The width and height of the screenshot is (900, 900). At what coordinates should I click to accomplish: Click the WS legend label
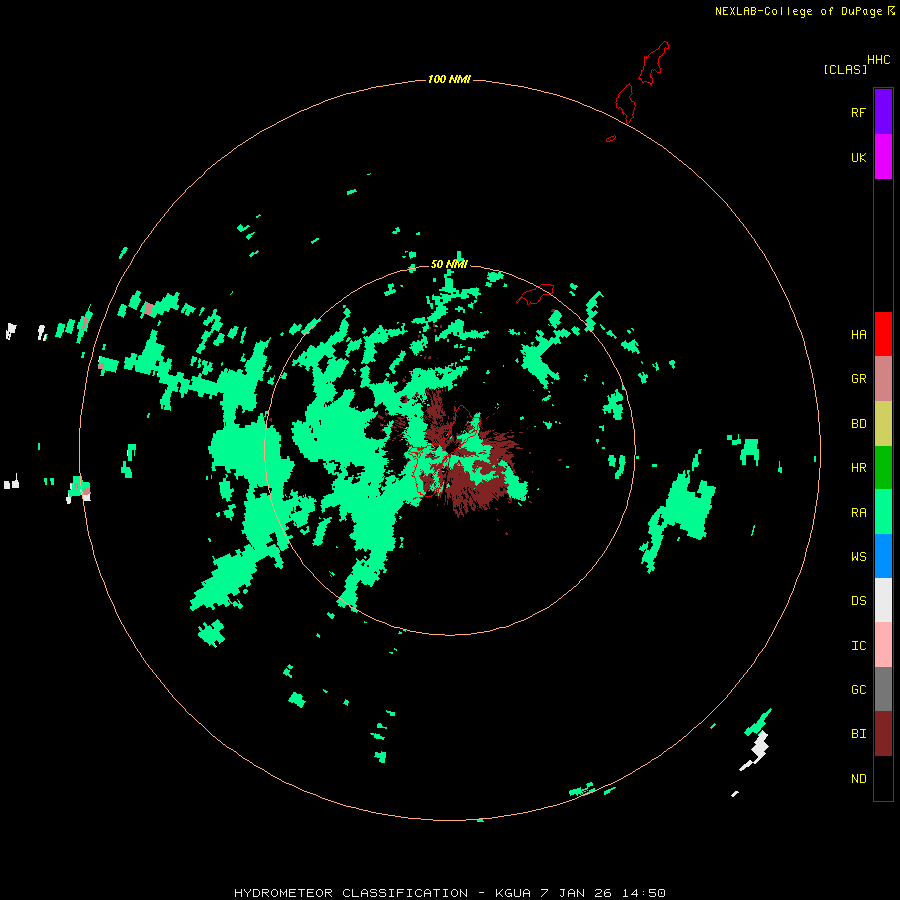point(858,557)
